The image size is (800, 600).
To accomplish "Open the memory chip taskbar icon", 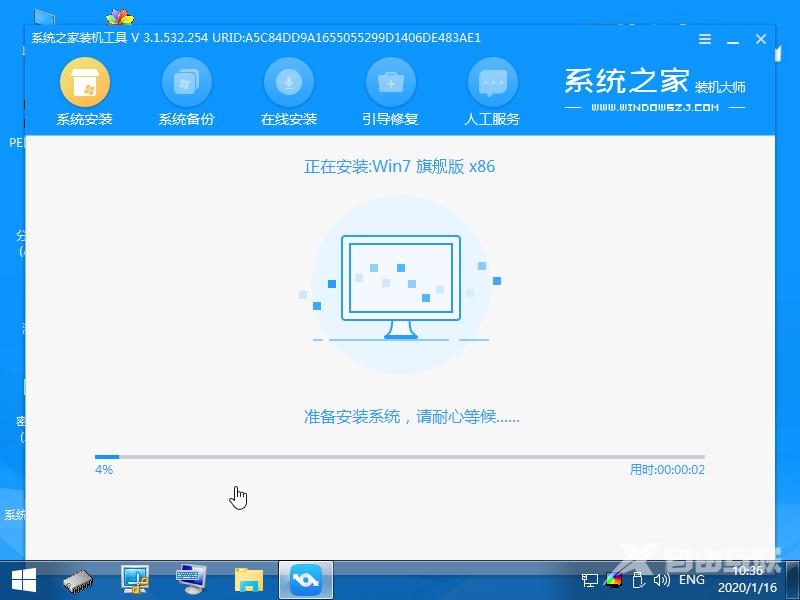I will point(78,581).
